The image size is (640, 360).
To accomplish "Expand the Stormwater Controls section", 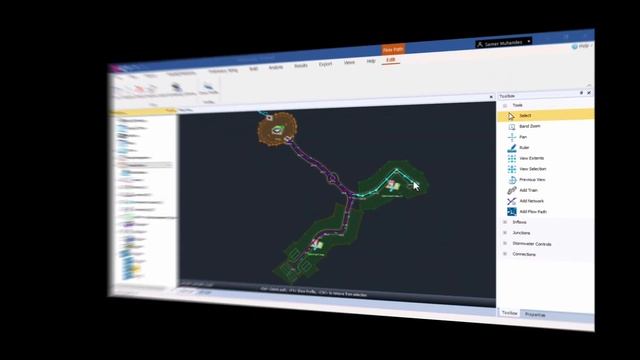I will tap(505, 243).
